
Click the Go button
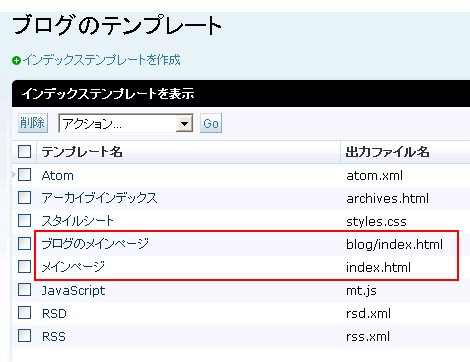[211, 123]
